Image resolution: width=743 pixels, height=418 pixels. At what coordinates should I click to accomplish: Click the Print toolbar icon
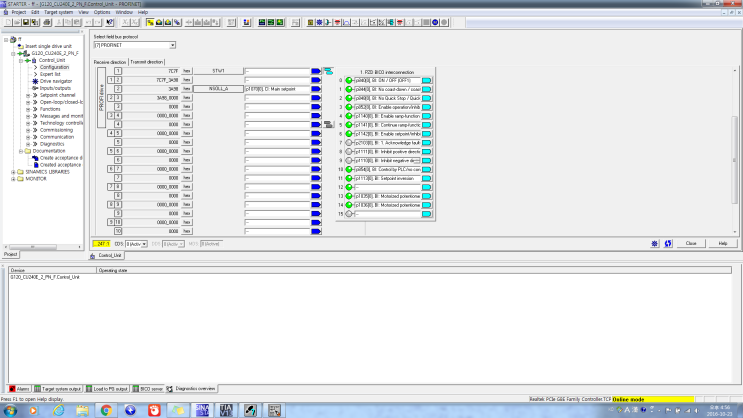(x=47, y=22)
